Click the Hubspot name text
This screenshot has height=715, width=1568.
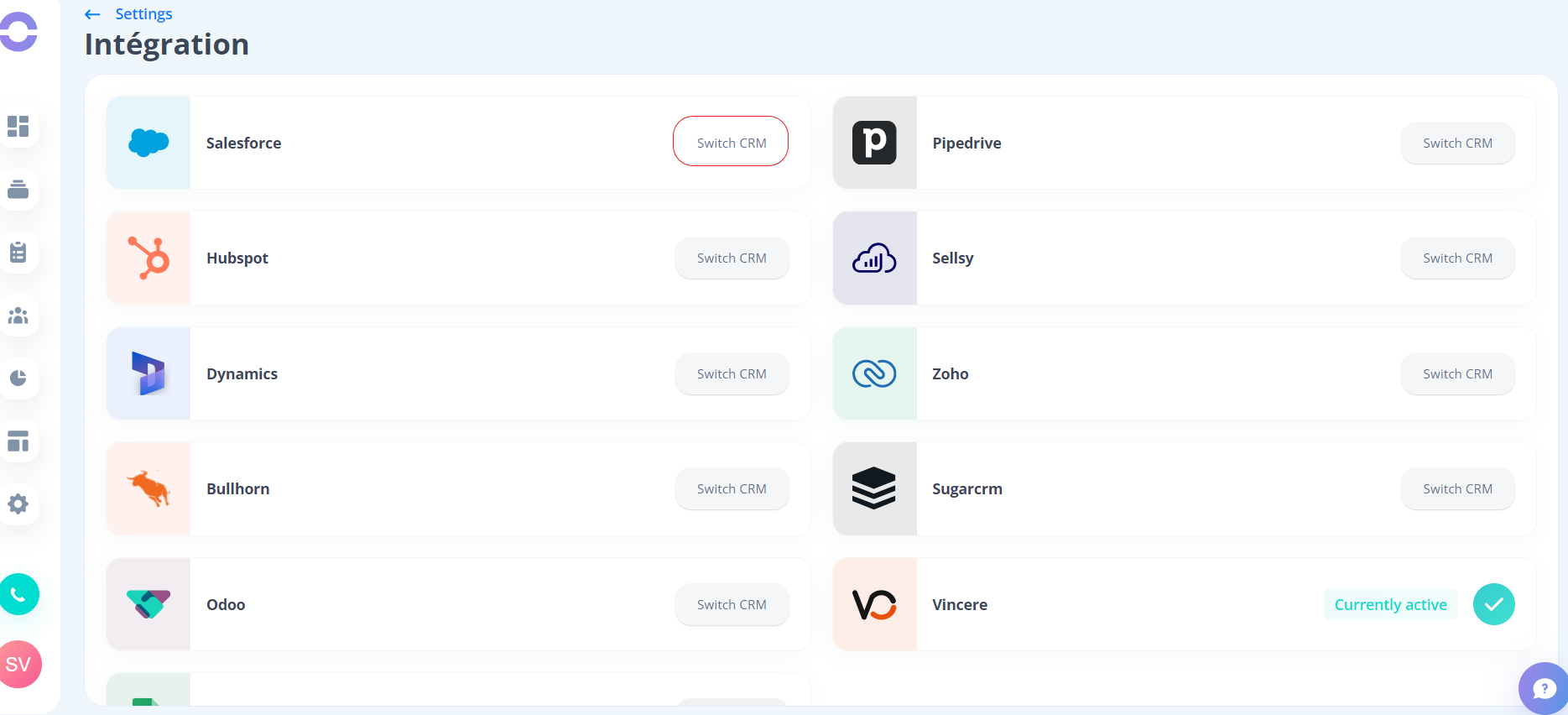tap(237, 258)
